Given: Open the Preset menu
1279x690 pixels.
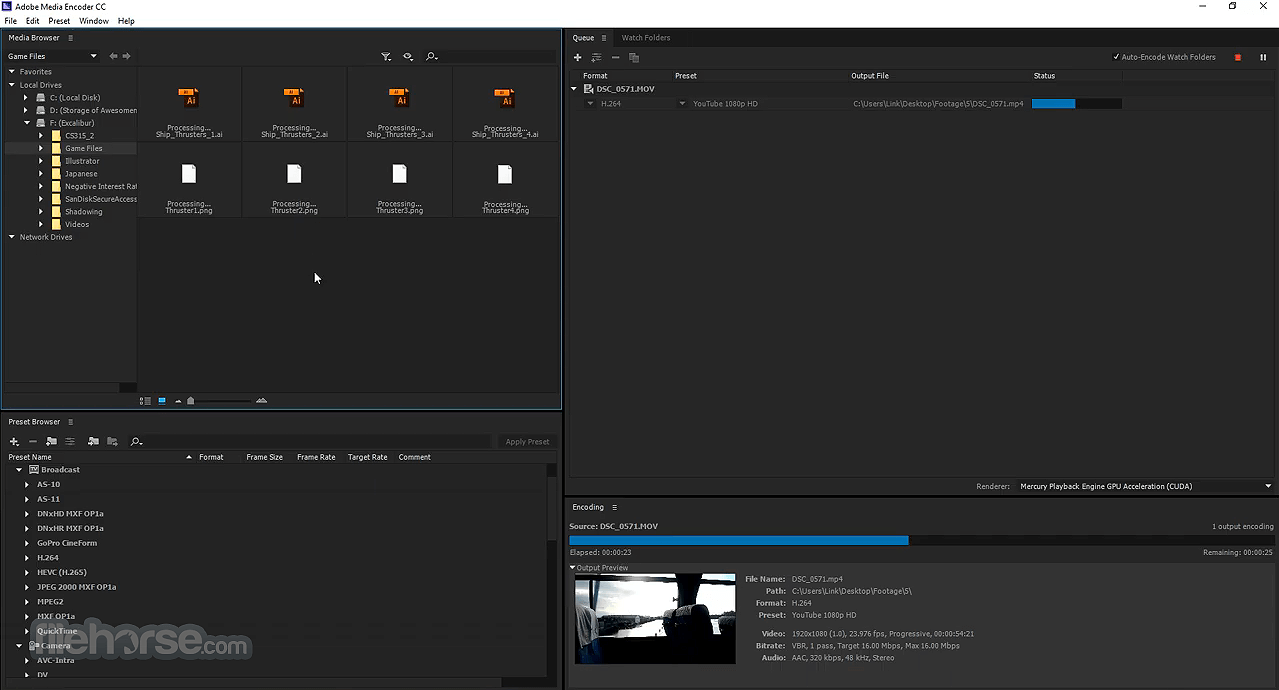Looking at the screenshot, I should coord(59,21).
